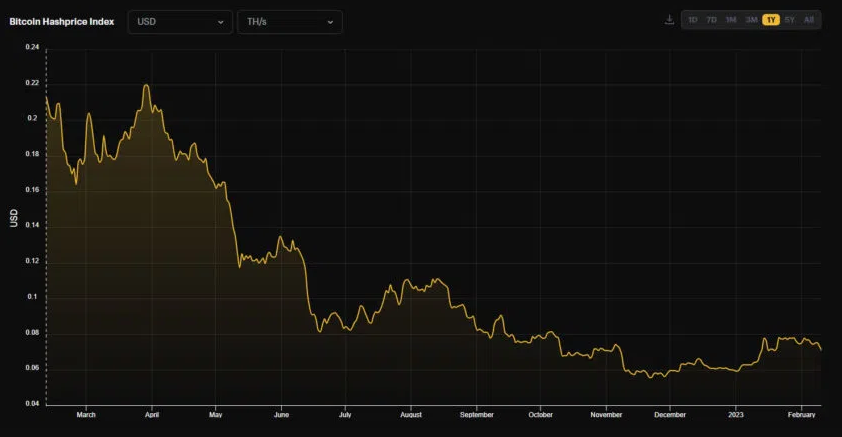
Task: Switch to 3M time range
Action: 751,20
